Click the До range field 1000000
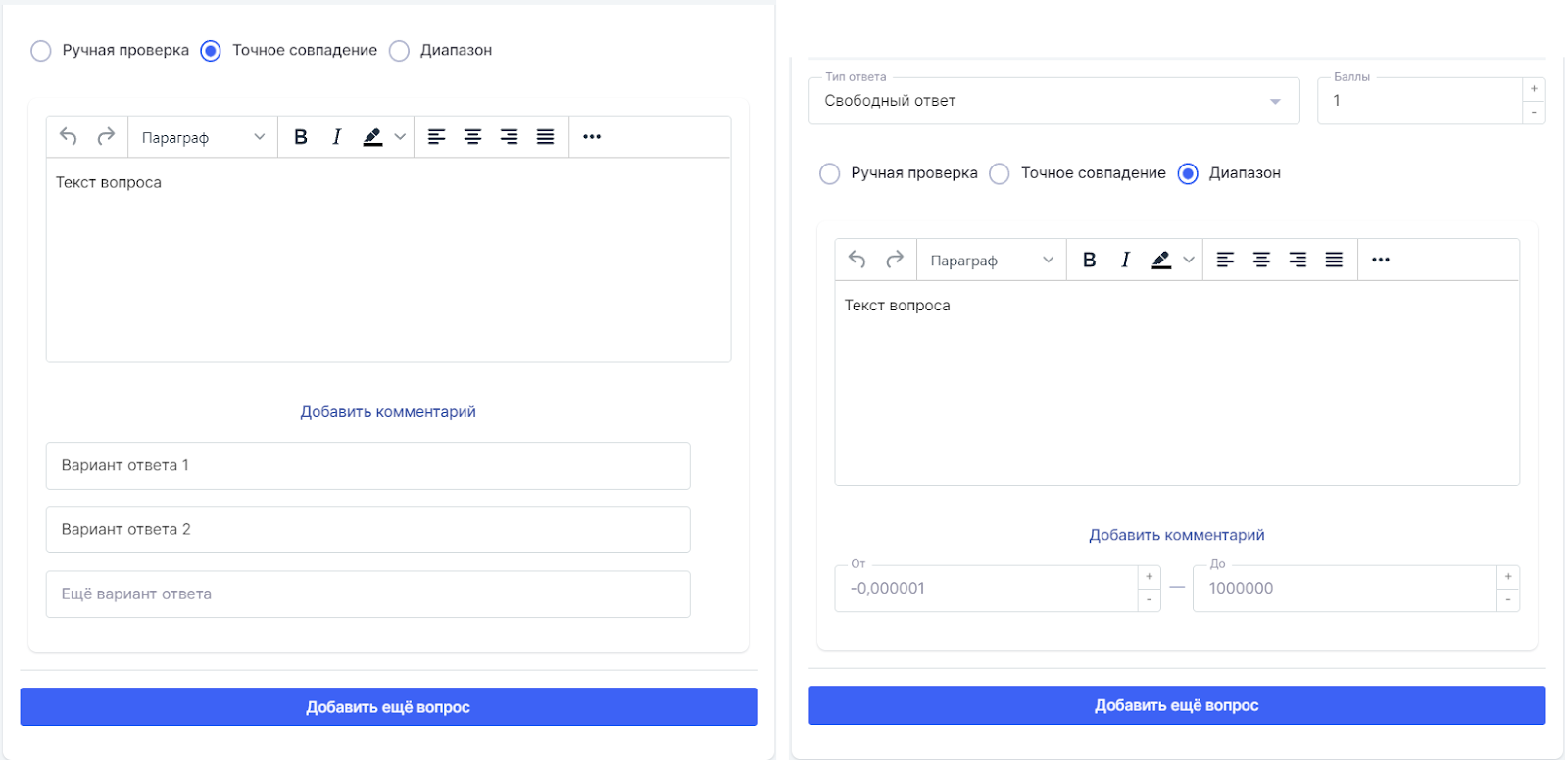 click(x=1345, y=589)
